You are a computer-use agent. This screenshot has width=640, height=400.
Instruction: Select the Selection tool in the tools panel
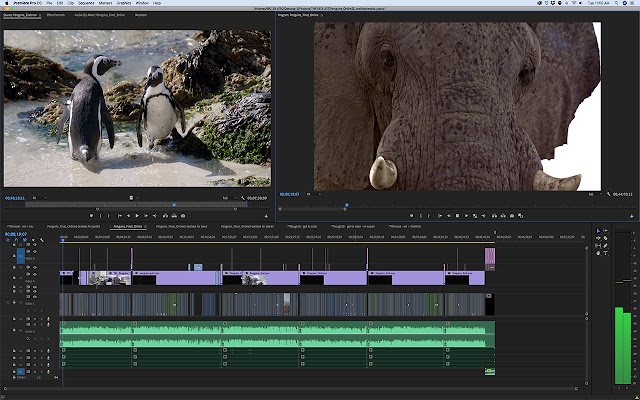coord(599,232)
